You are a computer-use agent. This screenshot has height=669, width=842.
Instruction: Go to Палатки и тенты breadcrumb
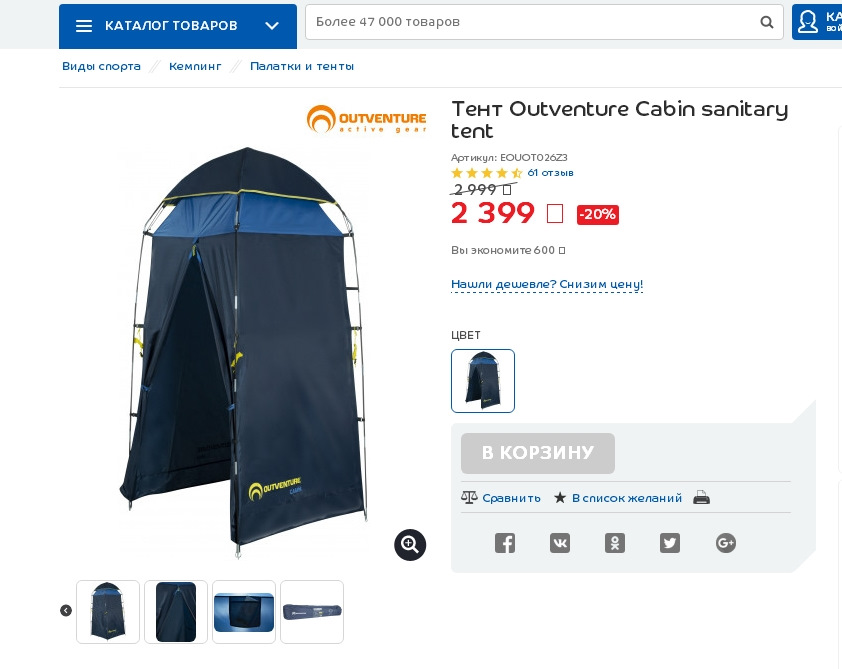302,67
